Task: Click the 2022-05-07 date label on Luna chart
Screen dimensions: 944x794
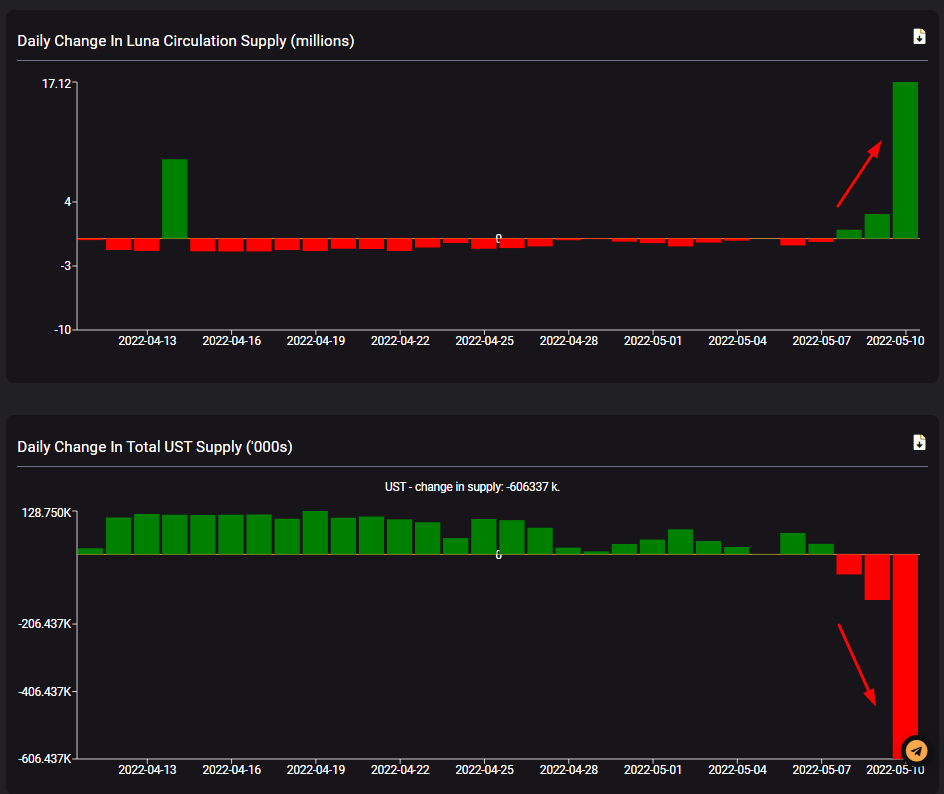Action: click(822, 341)
